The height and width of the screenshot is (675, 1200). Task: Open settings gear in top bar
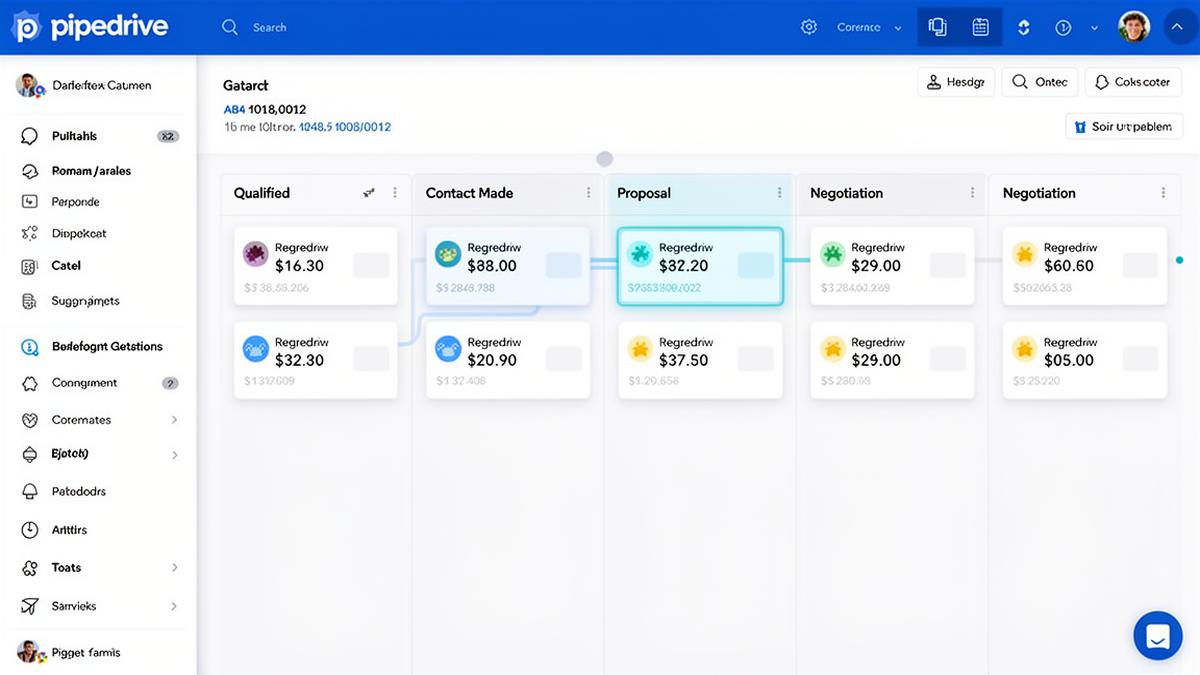(809, 27)
